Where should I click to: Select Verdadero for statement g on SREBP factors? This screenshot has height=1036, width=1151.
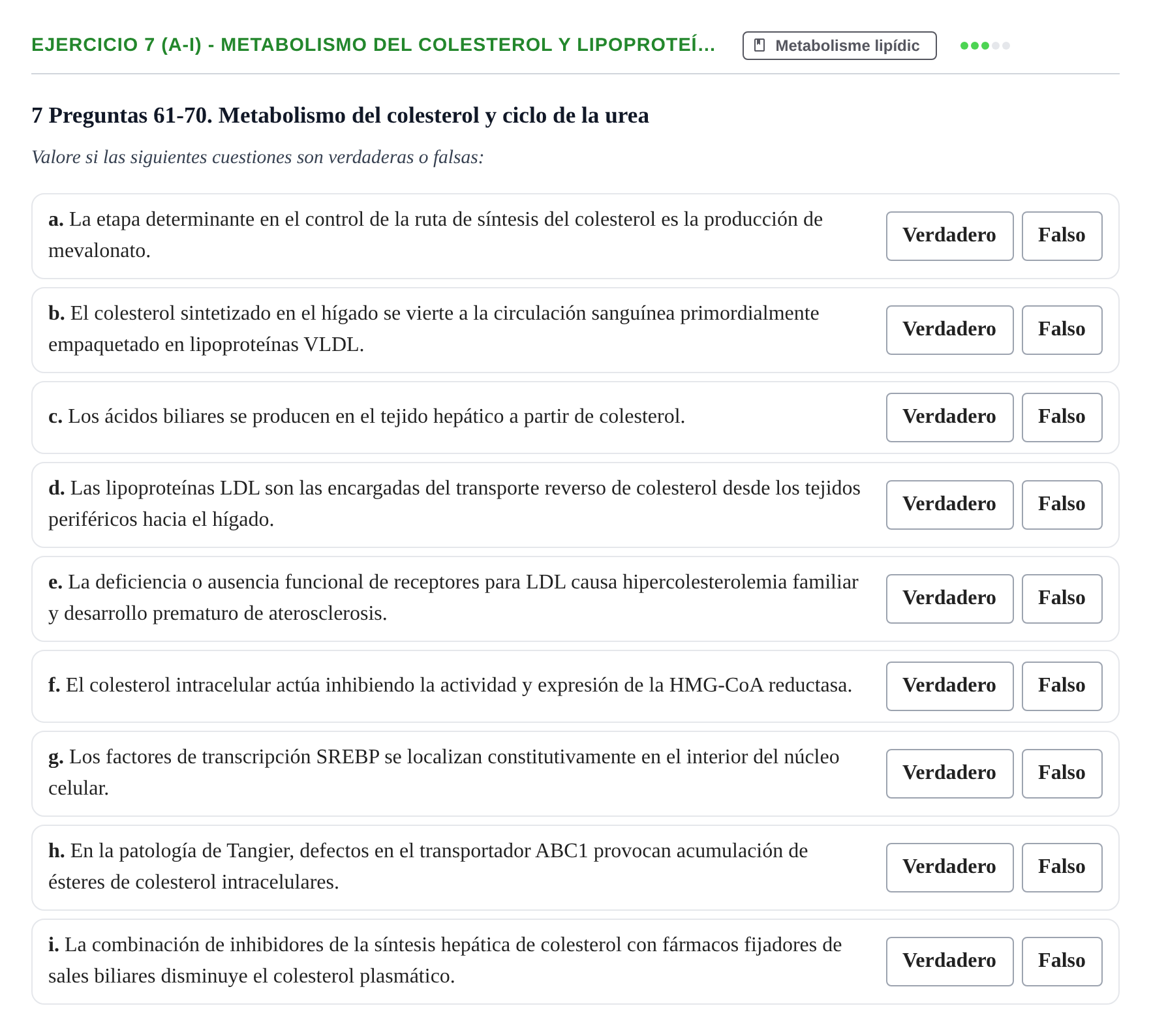(949, 773)
